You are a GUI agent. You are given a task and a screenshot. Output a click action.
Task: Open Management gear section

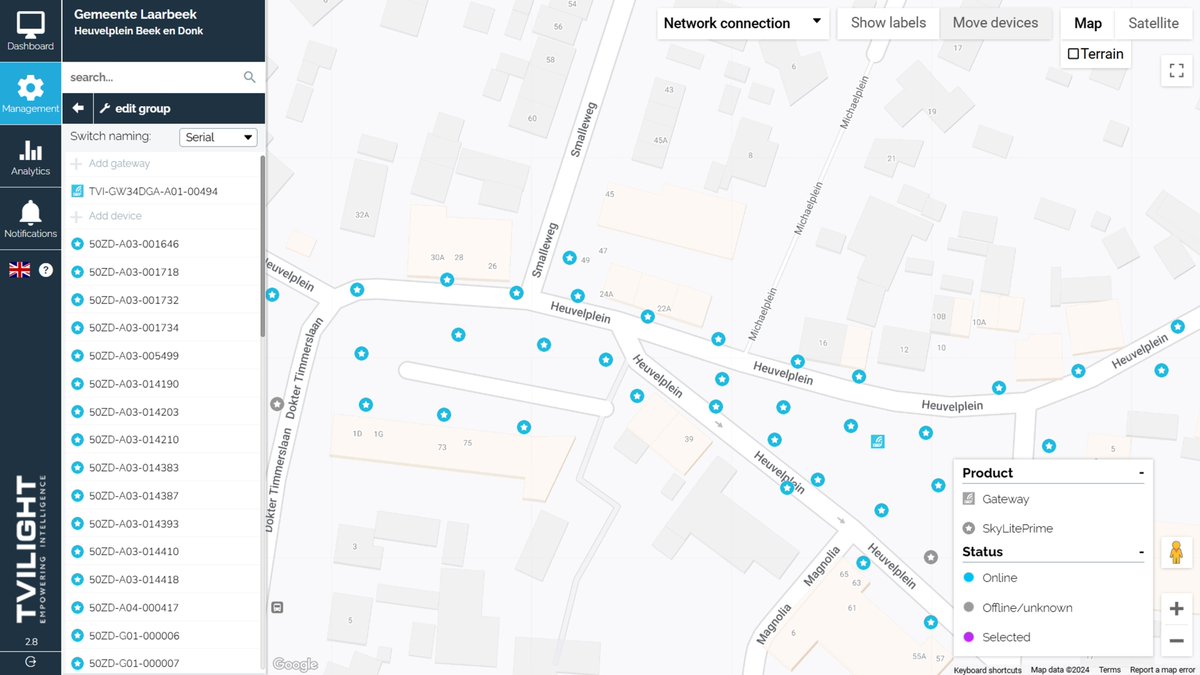pos(30,93)
